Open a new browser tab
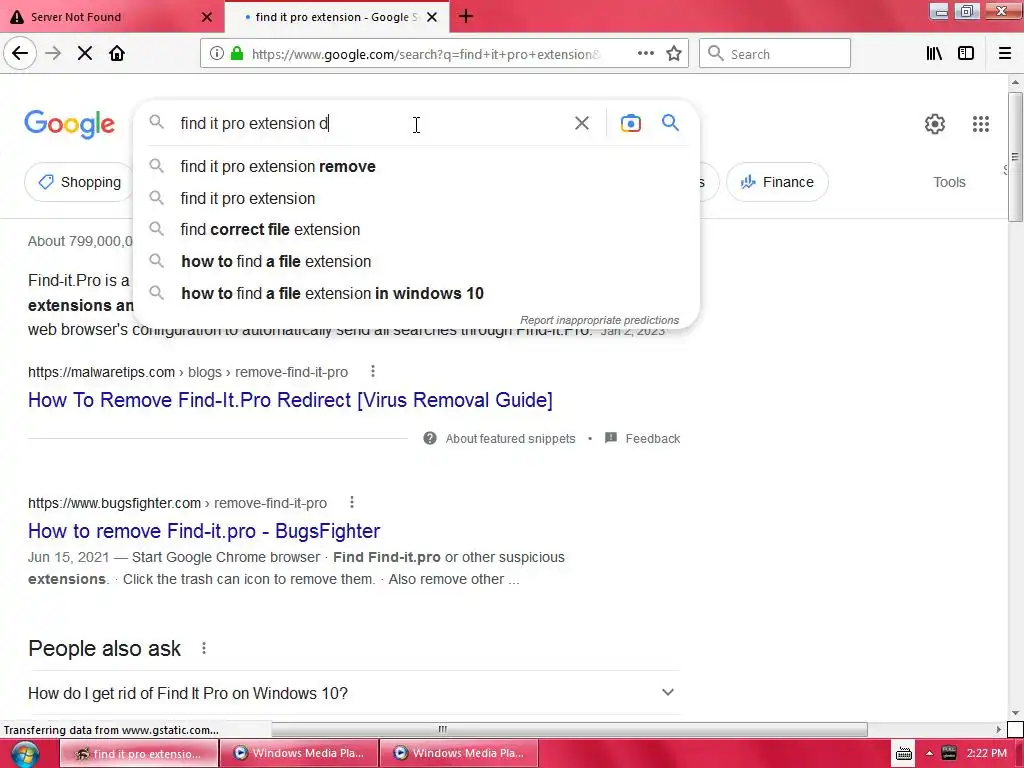Viewport: 1024px width, 768px height. pyautogui.click(x=466, y=16)
